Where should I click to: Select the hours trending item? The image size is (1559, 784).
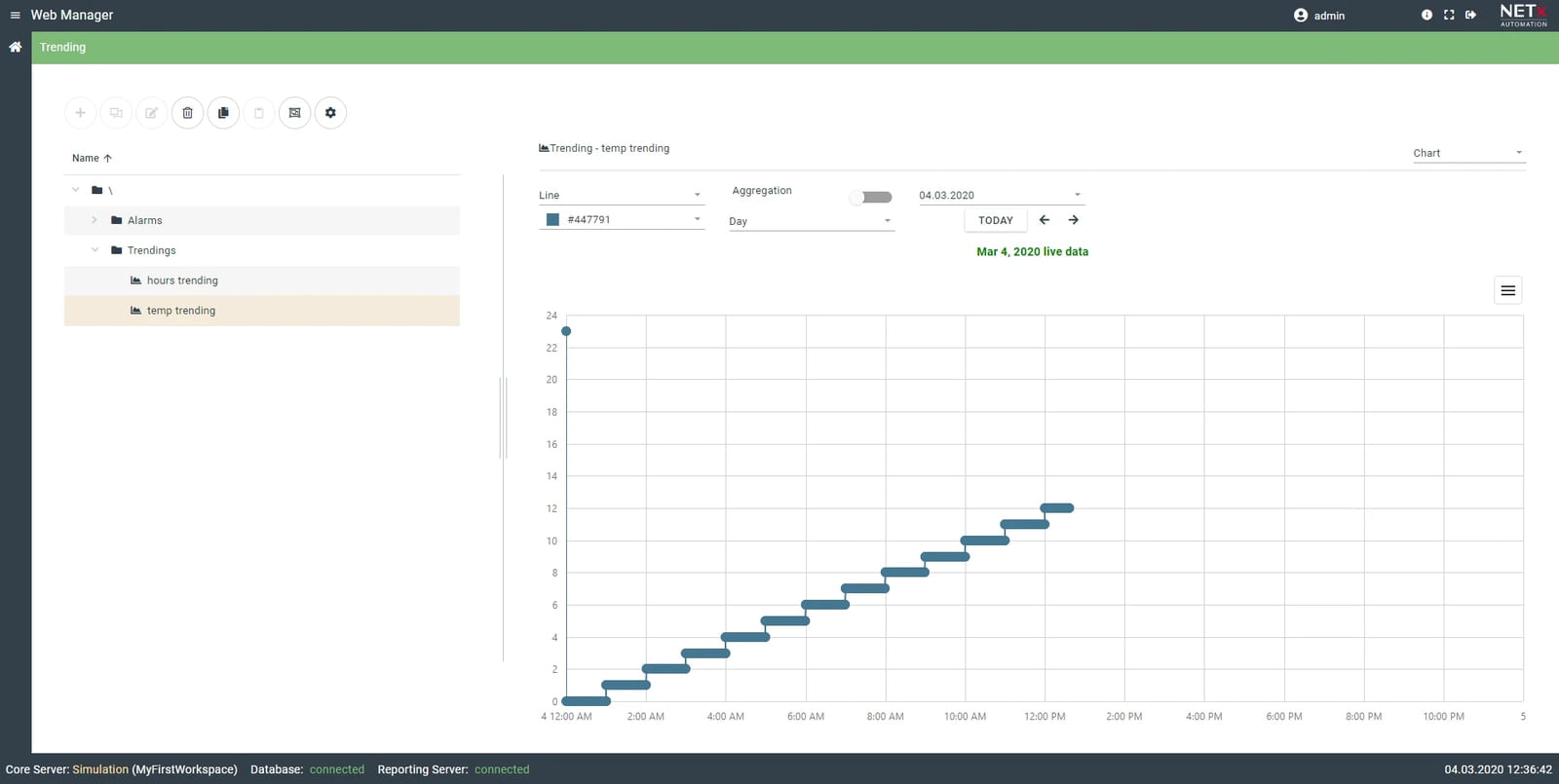pyautogui.click(x=262, y=280)
